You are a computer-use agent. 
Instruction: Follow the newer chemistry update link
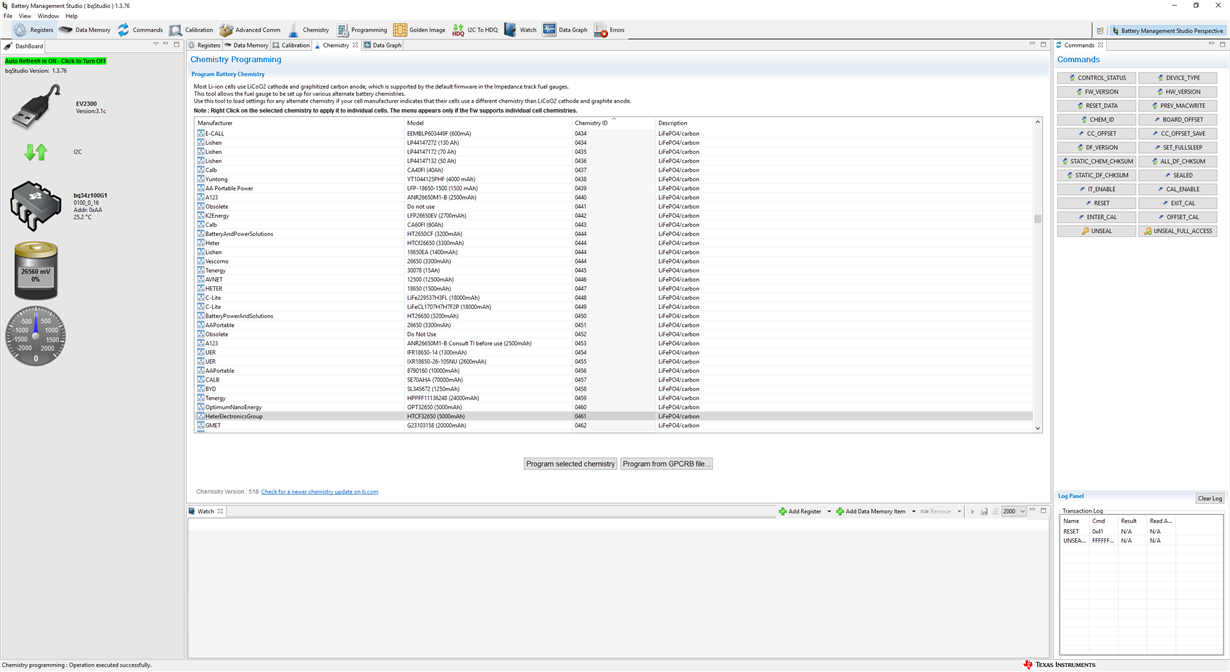319,492
